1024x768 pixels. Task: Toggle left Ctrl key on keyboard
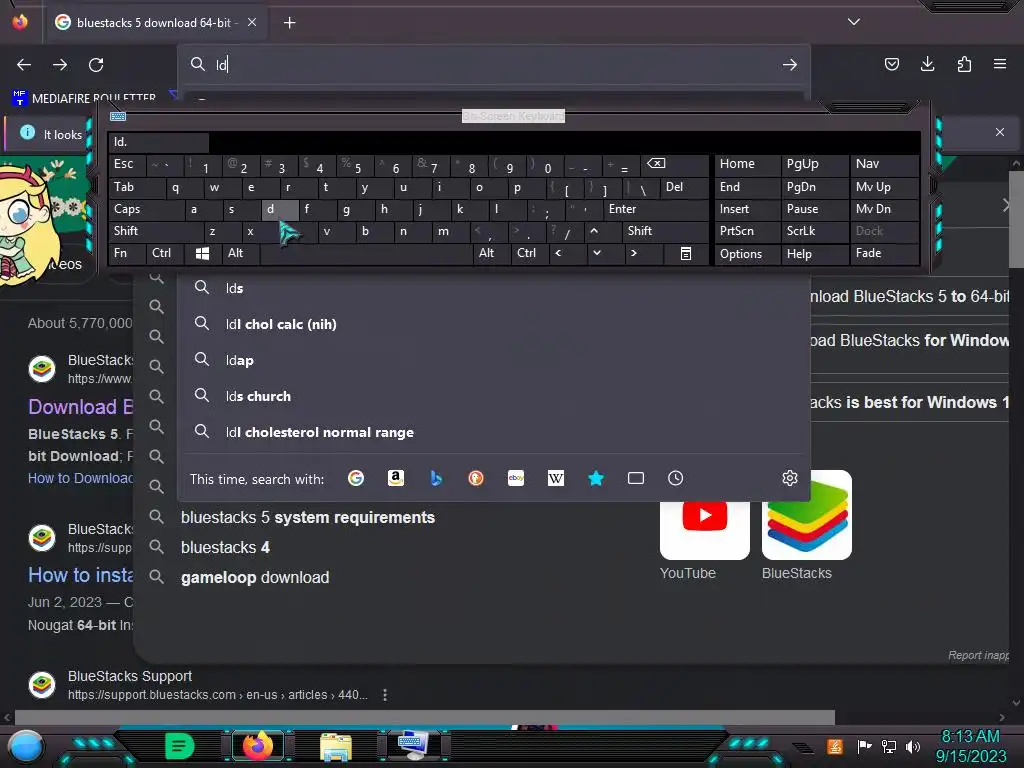click(165, 253)
